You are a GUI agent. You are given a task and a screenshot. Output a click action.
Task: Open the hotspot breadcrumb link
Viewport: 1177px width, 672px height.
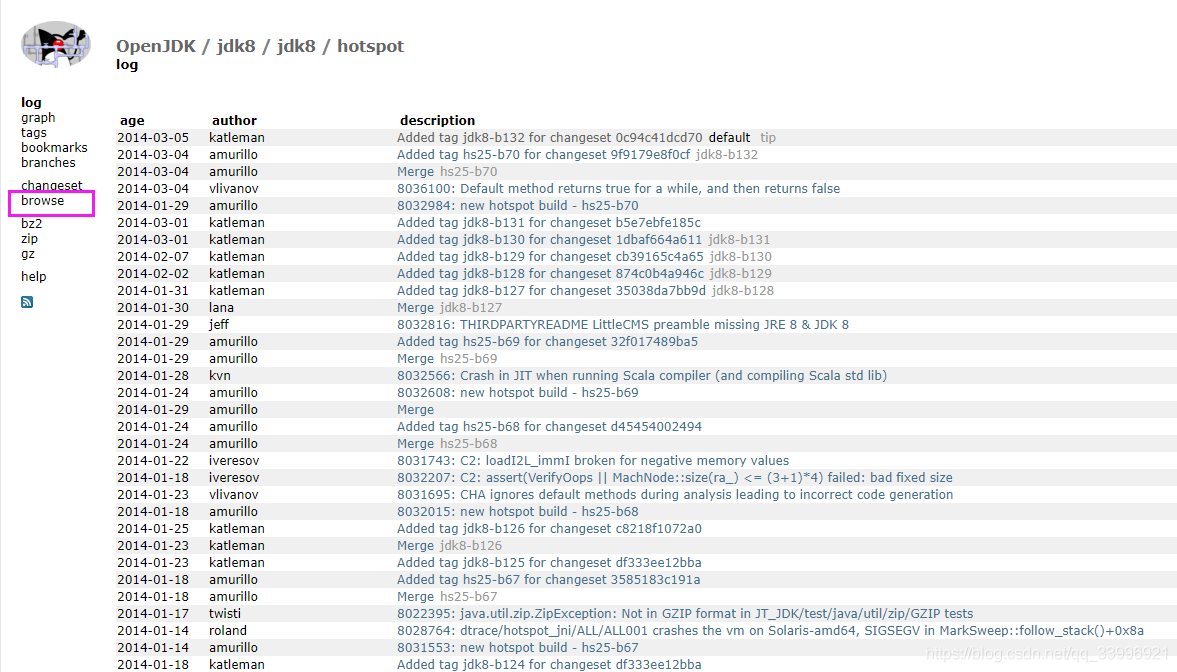[x=370, y=46]
